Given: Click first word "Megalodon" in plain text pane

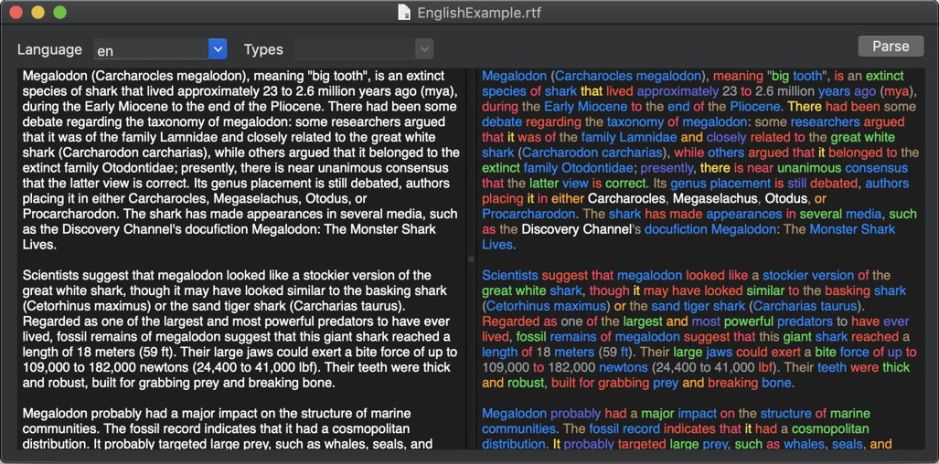Looking at the screenshot, I should coord(54,76).
